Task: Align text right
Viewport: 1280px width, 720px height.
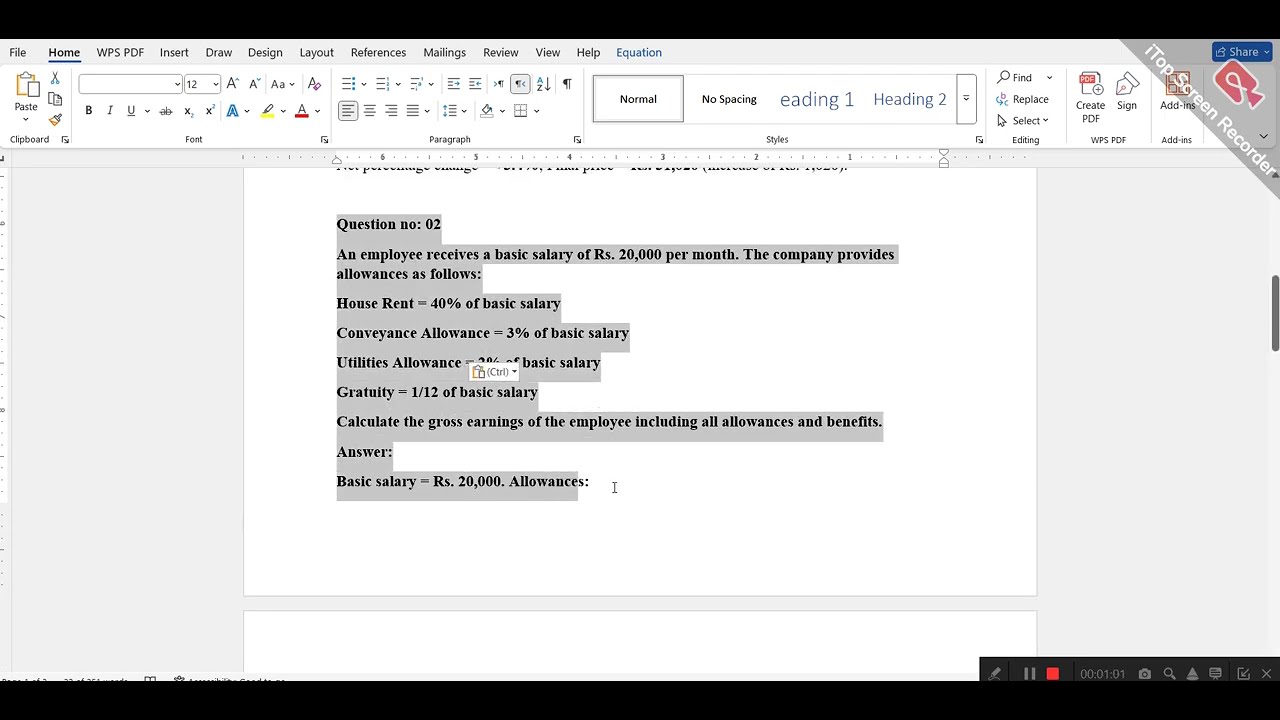Action: pyautogui.click(x=391, y=111)
